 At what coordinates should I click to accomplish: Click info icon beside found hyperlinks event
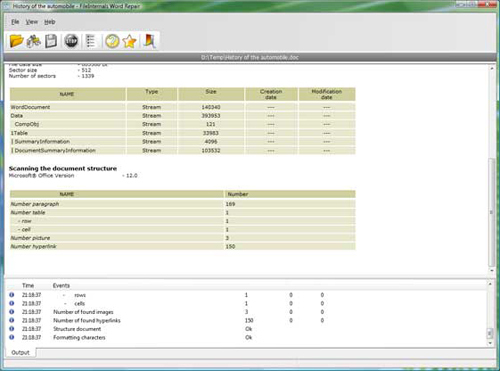12,320
